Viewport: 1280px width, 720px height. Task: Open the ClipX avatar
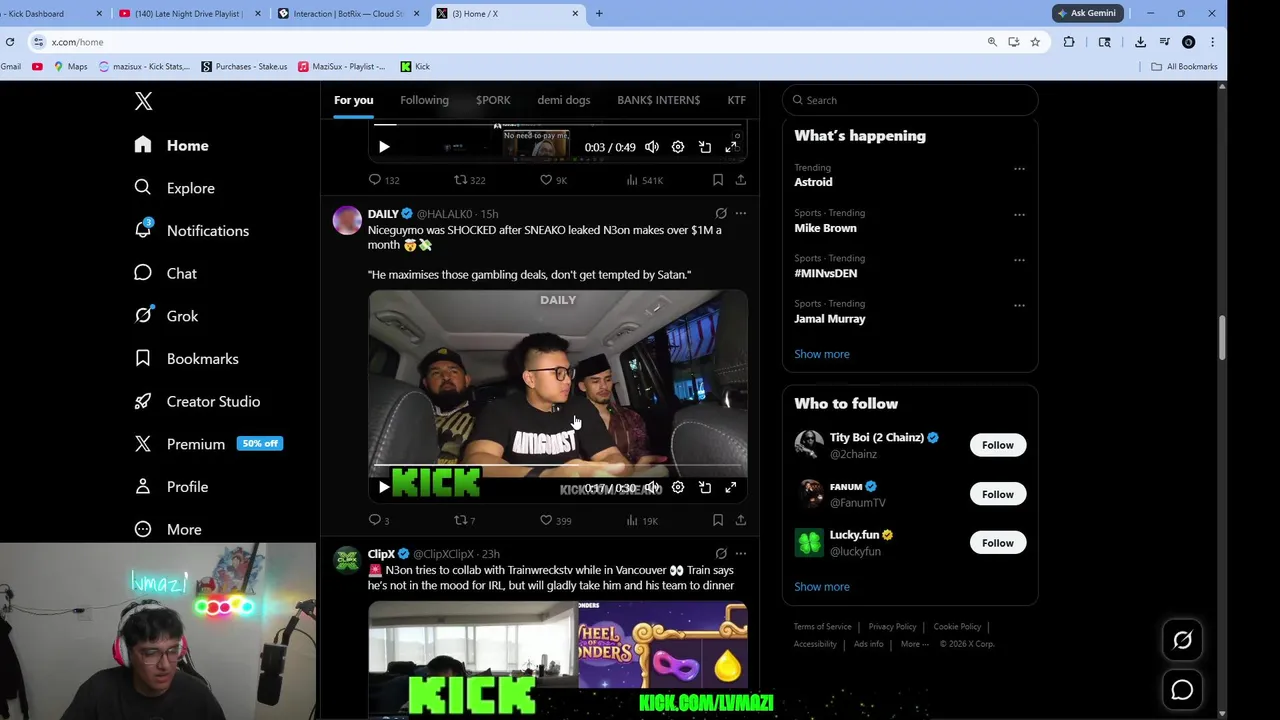(347, 560)
